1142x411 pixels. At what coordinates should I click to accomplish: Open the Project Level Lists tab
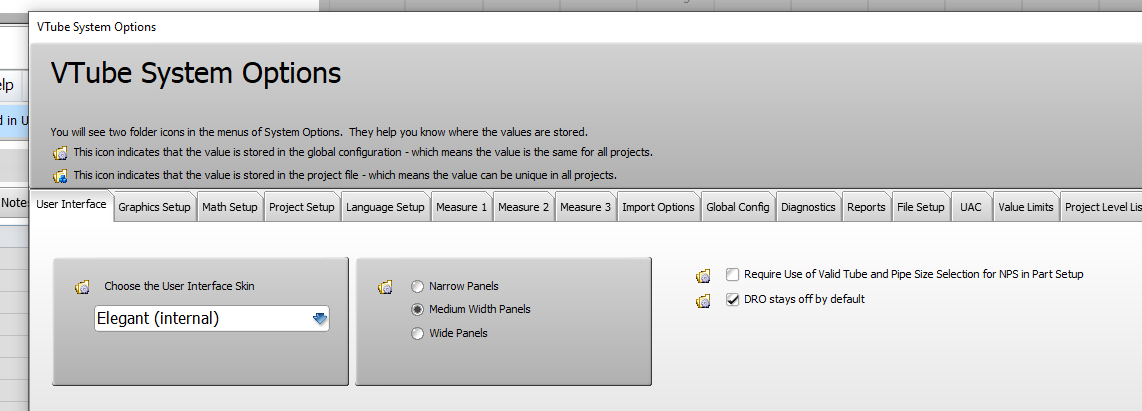tap(1101, 207)
